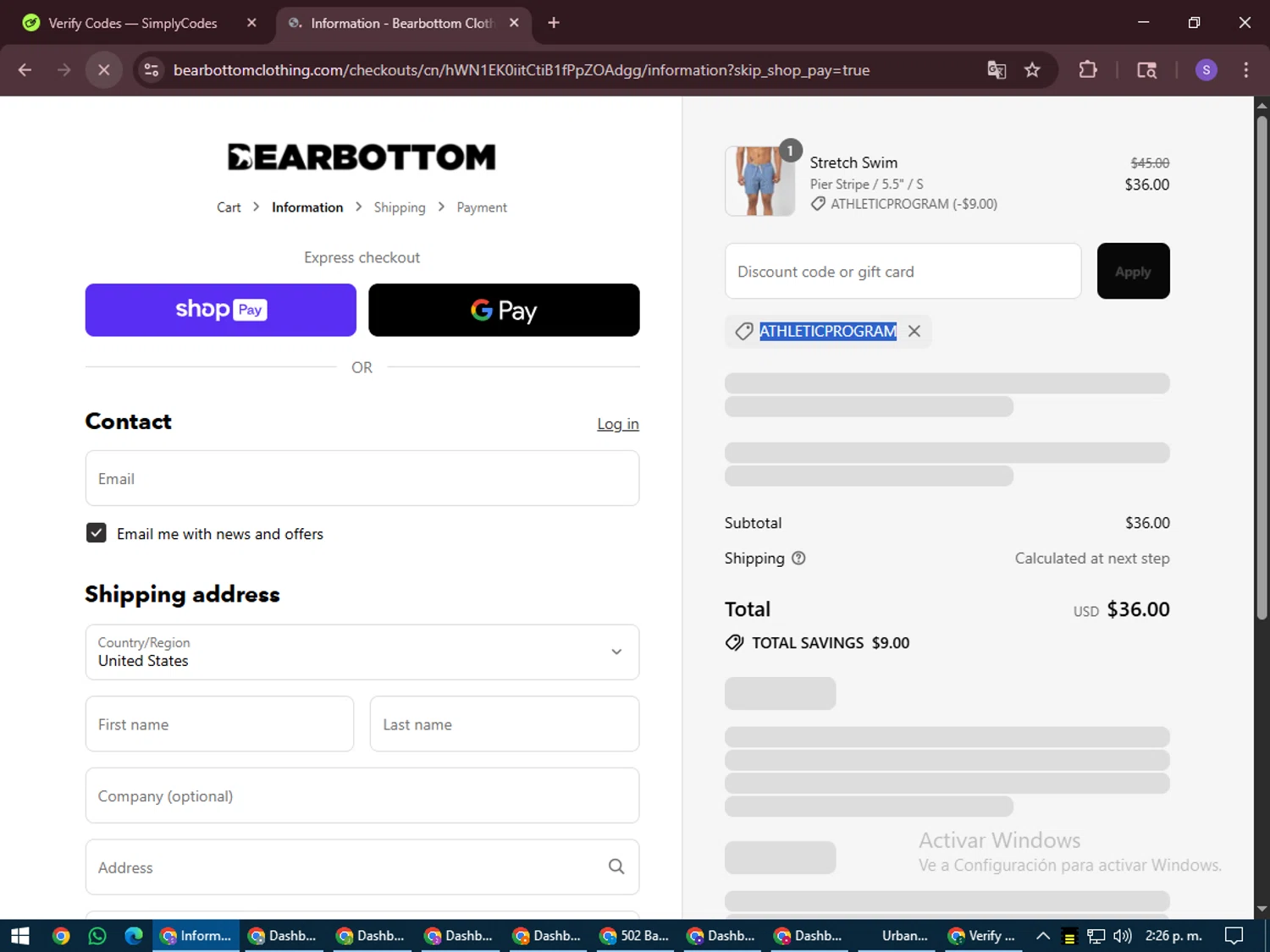
Task: Open WhatsApp from the taskbar
Action: [97, 936]
